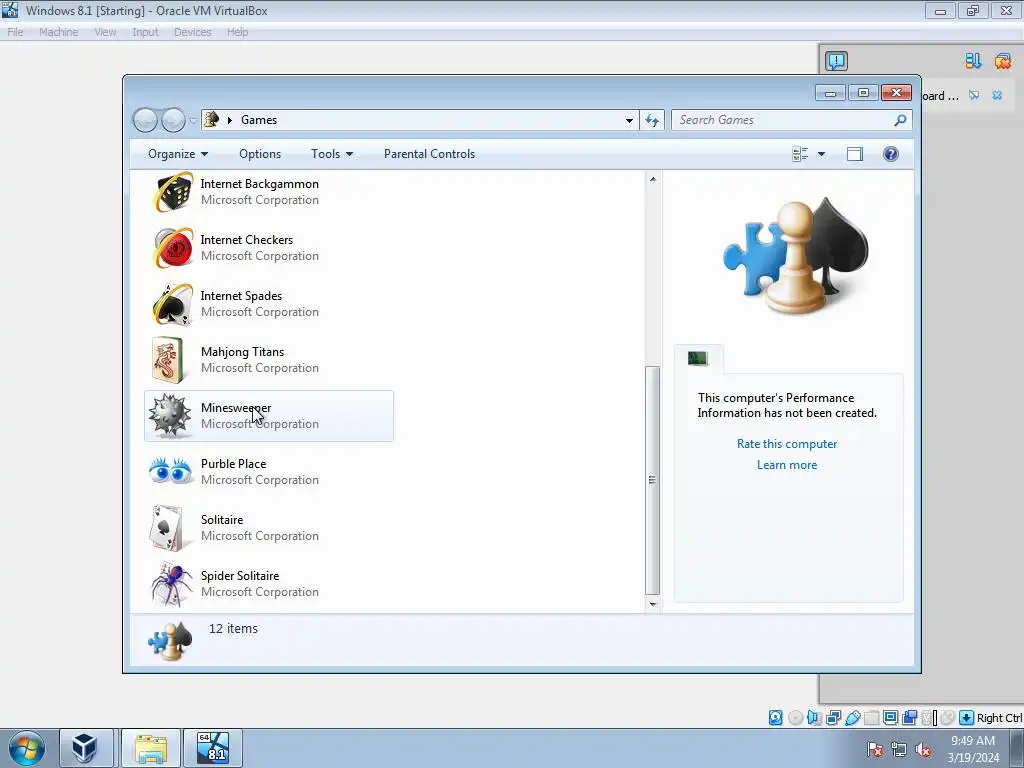Screen dimensions: 1024x768
Task: Click the refresh arrows icon
Action: [x=652, y=120]
